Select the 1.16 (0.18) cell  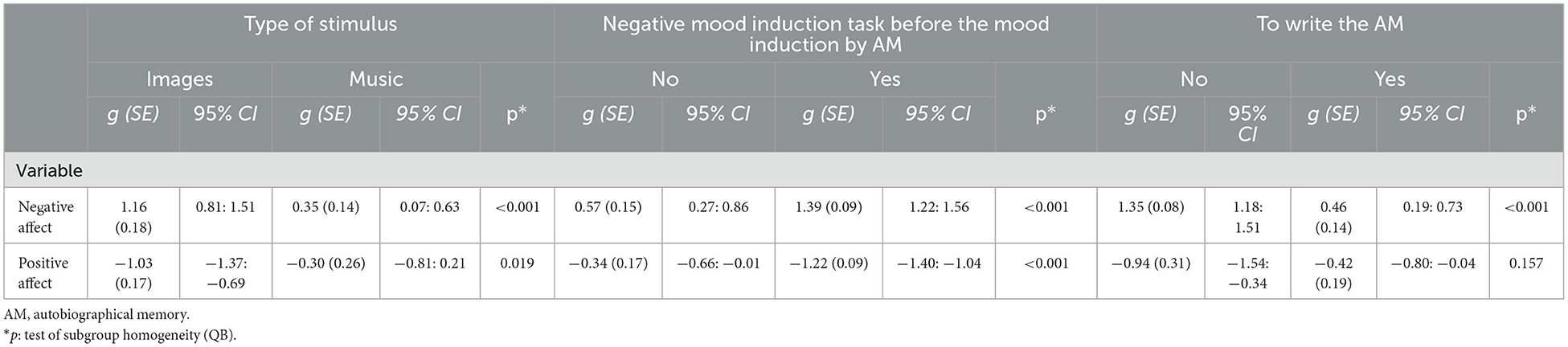click(133, 217)
